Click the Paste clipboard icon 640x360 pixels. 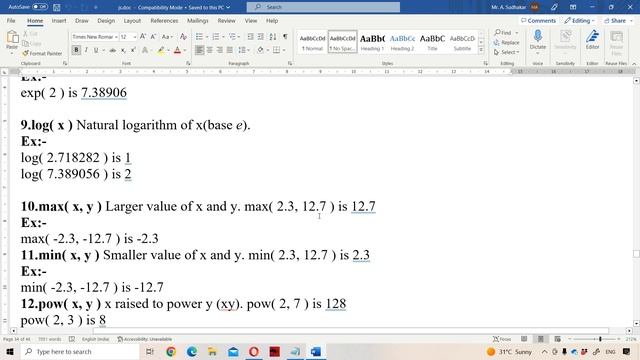pos(12,38)
